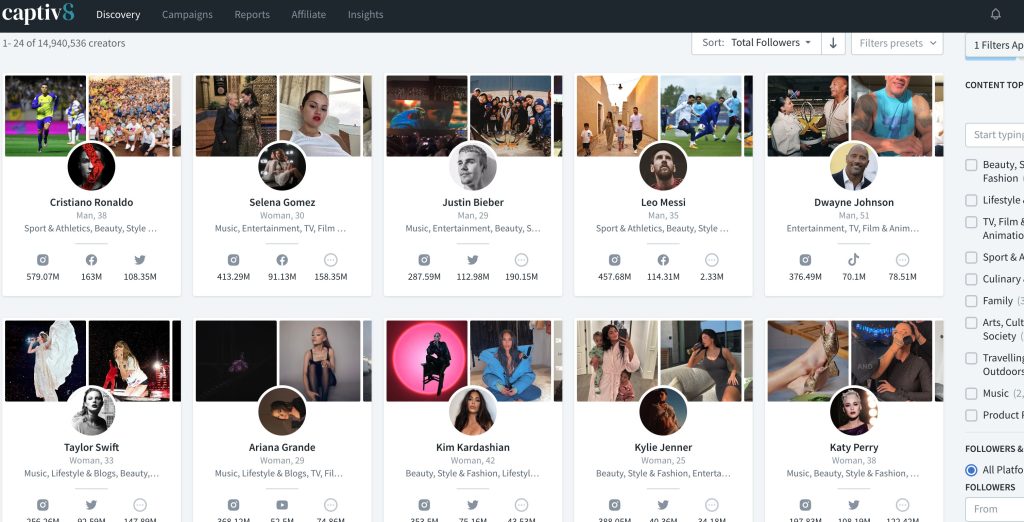Go to the Discovery tab

pos(118,14)
